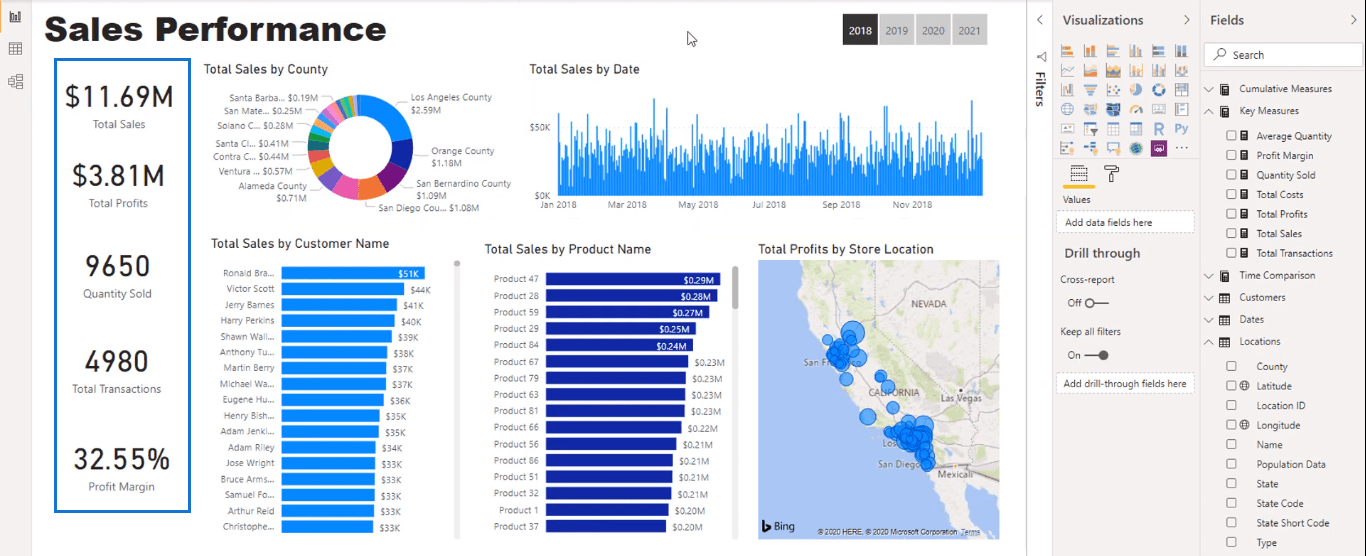Expand the Cumulative Measures table
Screen dimensions: 1366x556
pos(1209,89)
